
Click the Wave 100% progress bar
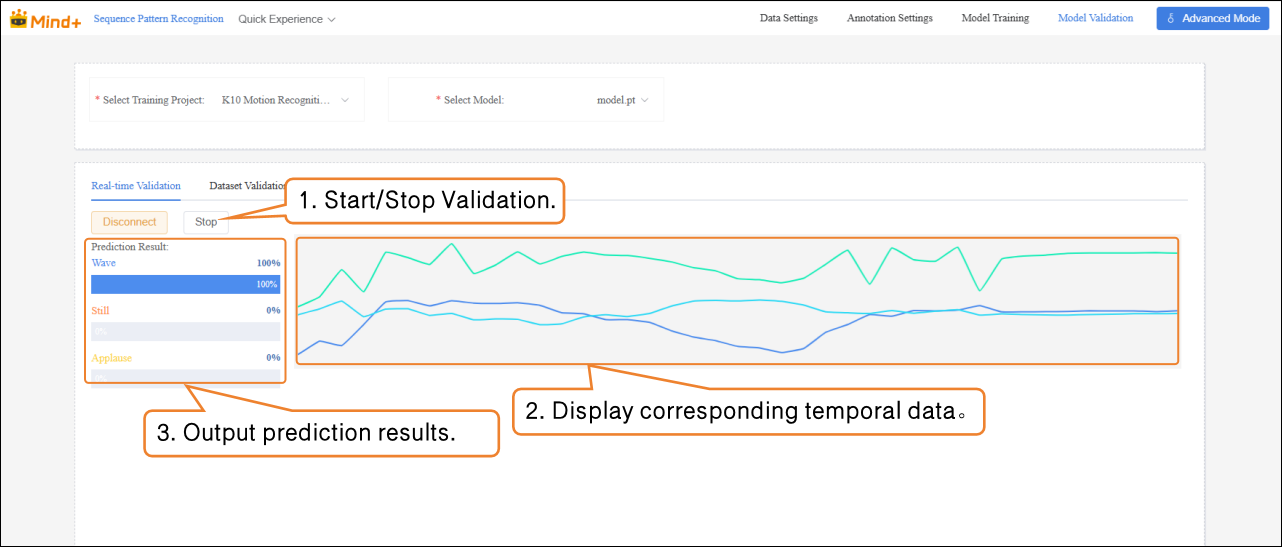tap(185, 284)
